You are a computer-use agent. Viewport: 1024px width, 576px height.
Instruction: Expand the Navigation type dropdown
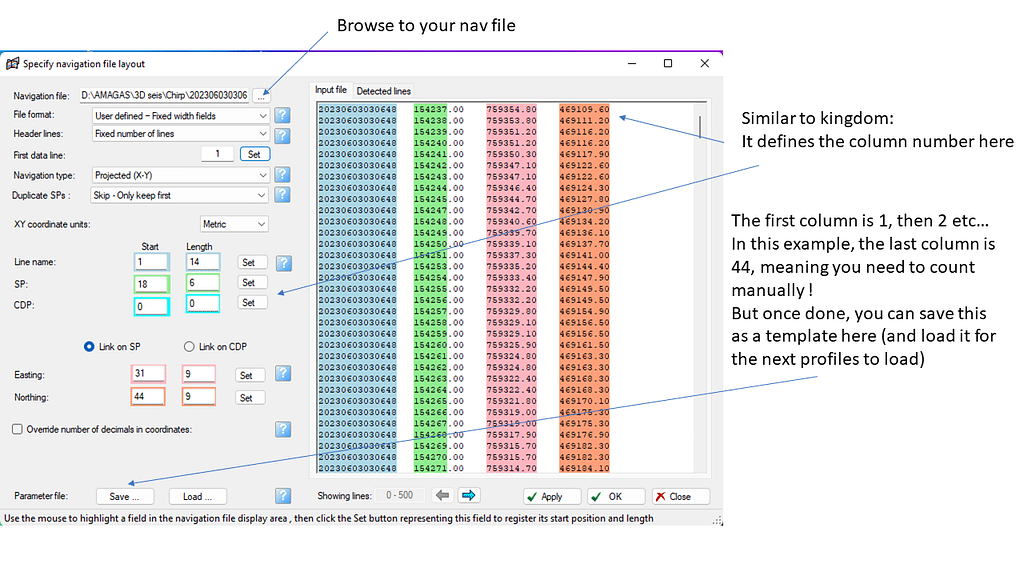click(181, 175)
